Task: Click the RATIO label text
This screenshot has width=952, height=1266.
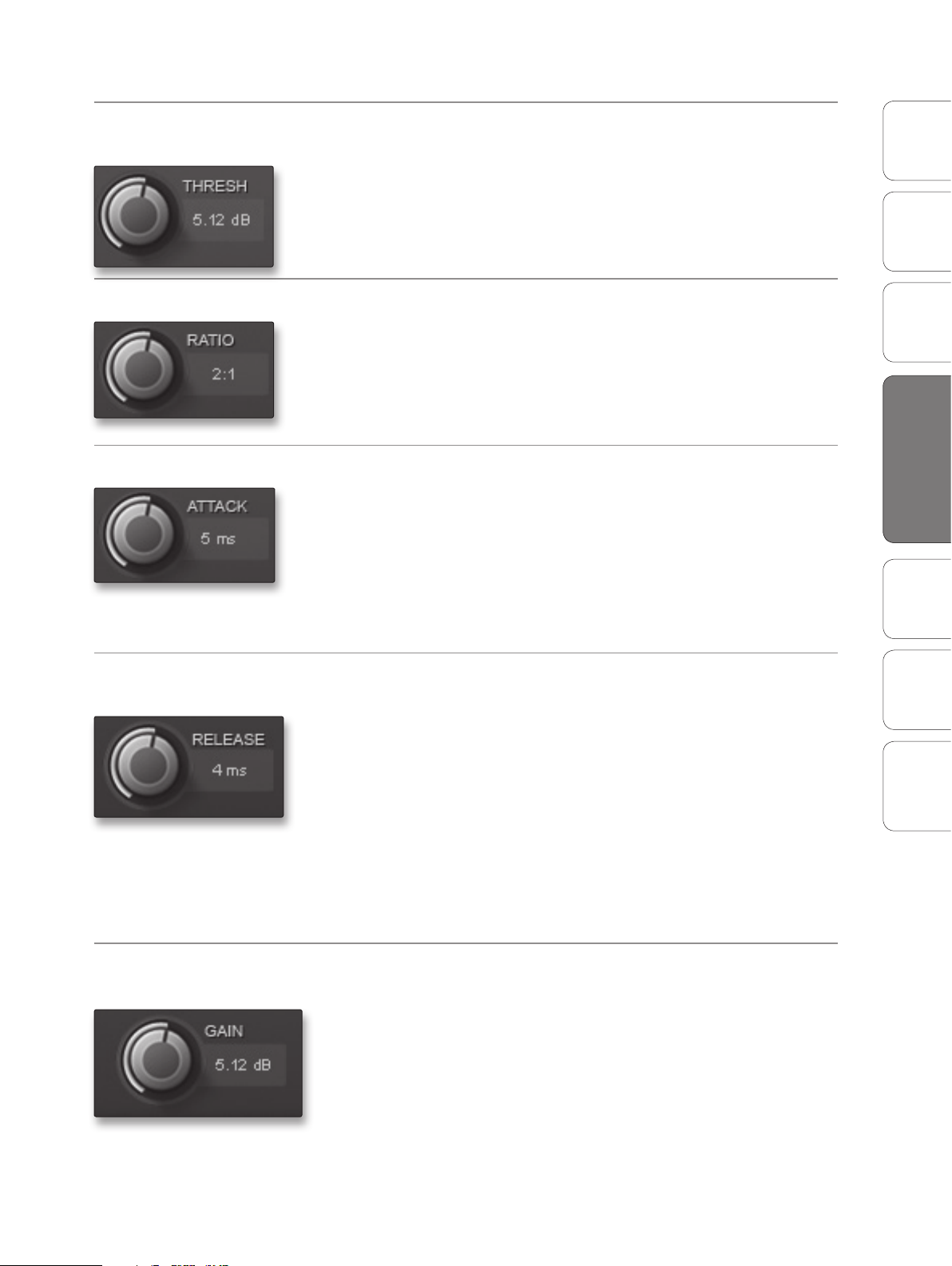Action: (x=210, y=340)
